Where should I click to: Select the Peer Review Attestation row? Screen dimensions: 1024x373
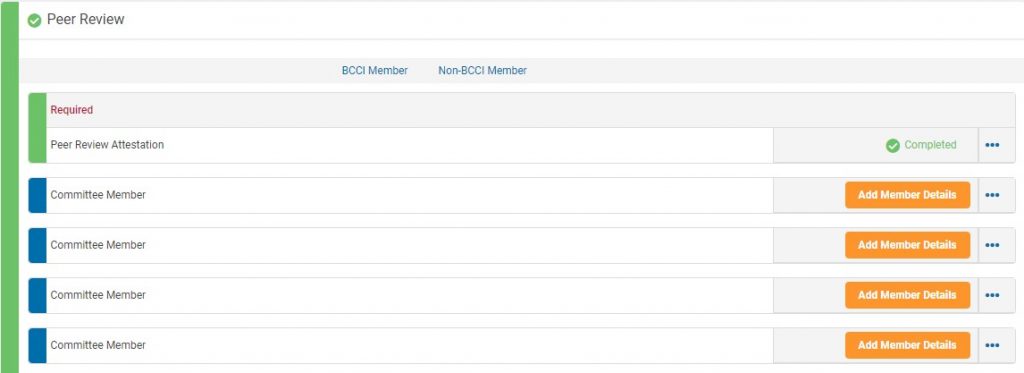point(522,145)
